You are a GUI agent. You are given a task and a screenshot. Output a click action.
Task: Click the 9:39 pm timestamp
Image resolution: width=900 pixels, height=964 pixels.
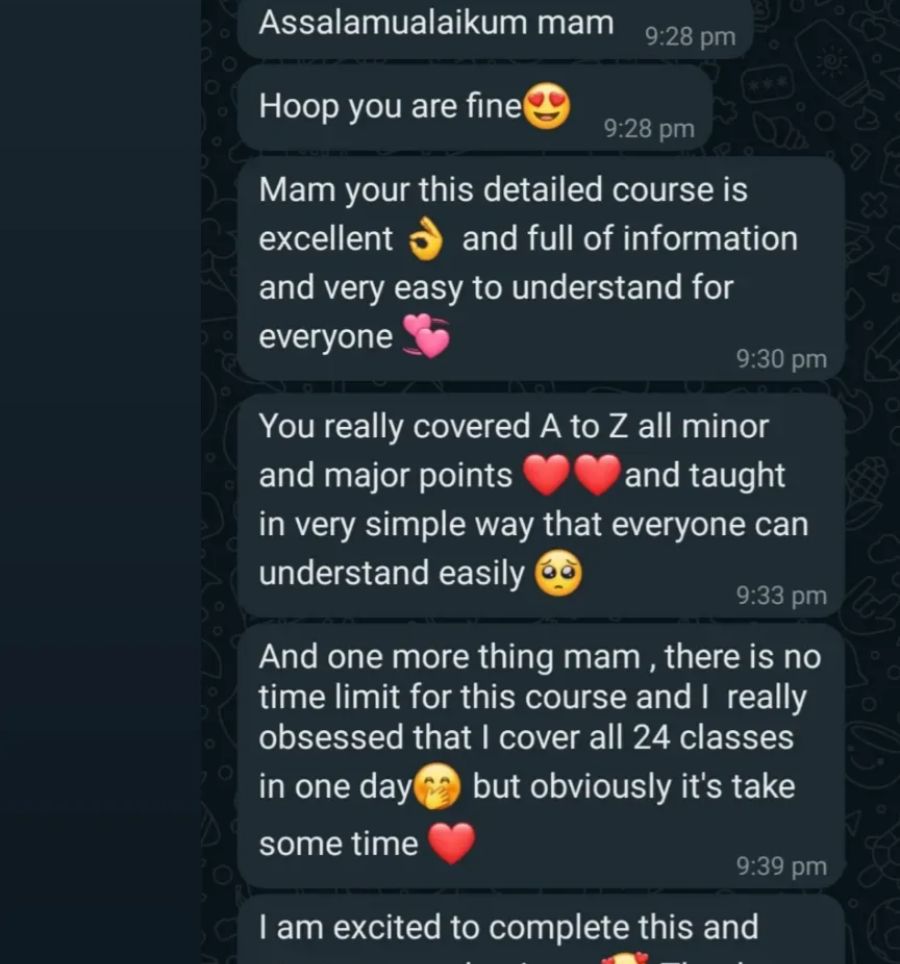781,866
